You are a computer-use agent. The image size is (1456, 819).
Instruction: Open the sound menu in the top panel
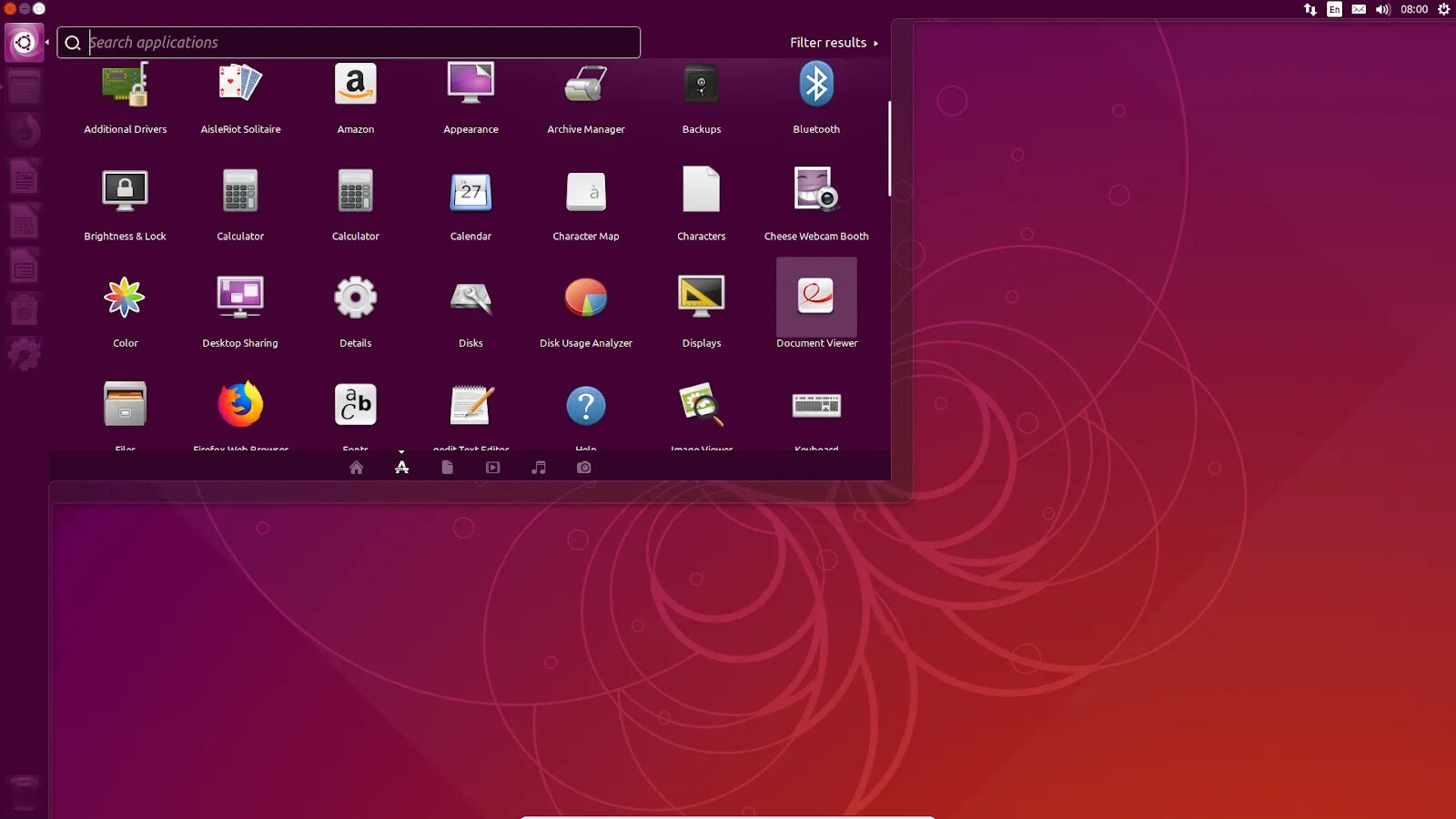(1382, 9)
